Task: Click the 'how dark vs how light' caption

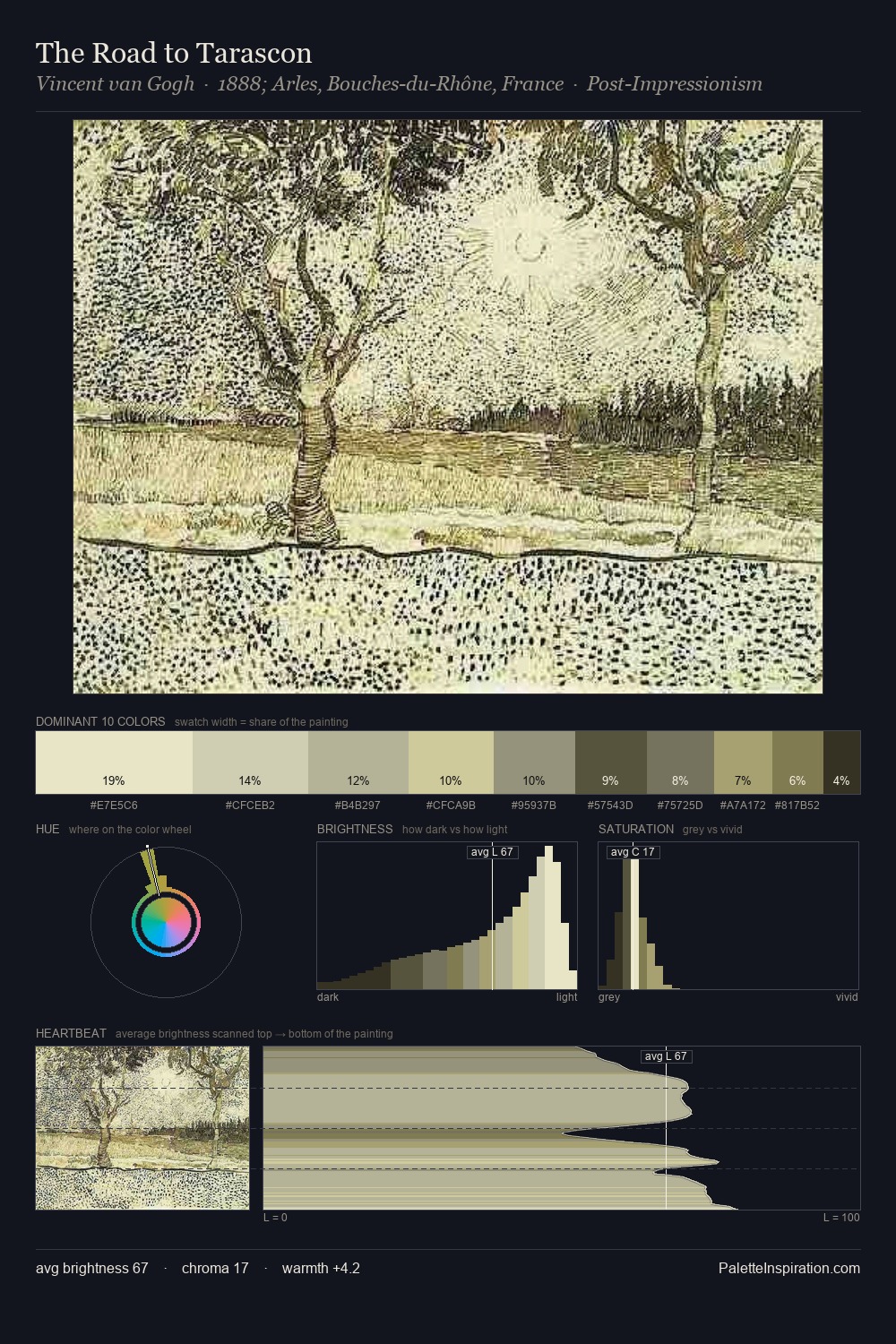Action: [x=455, y=830]
